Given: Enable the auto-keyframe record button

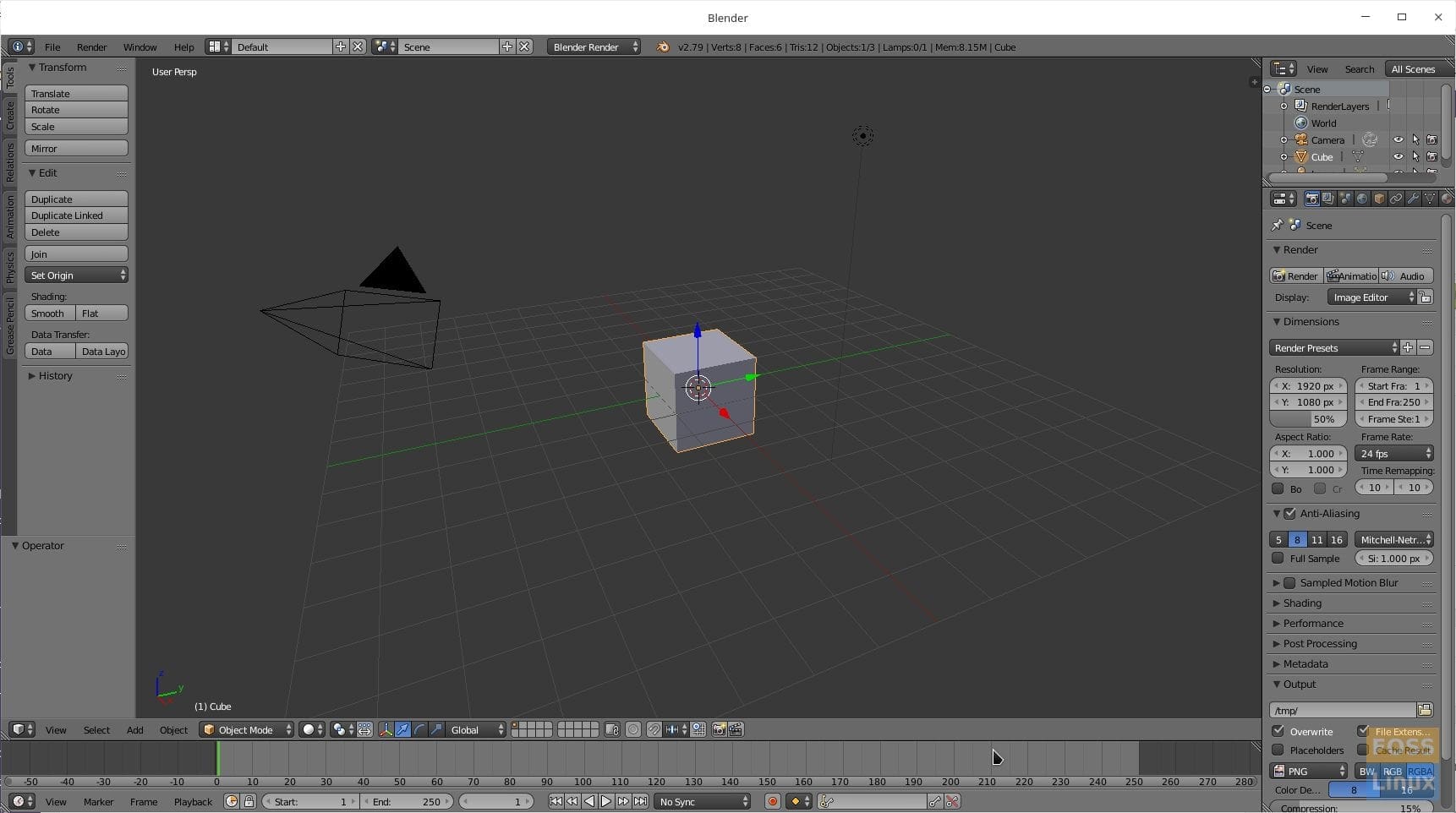Looking at the screenshot, I should coord(772,801).
